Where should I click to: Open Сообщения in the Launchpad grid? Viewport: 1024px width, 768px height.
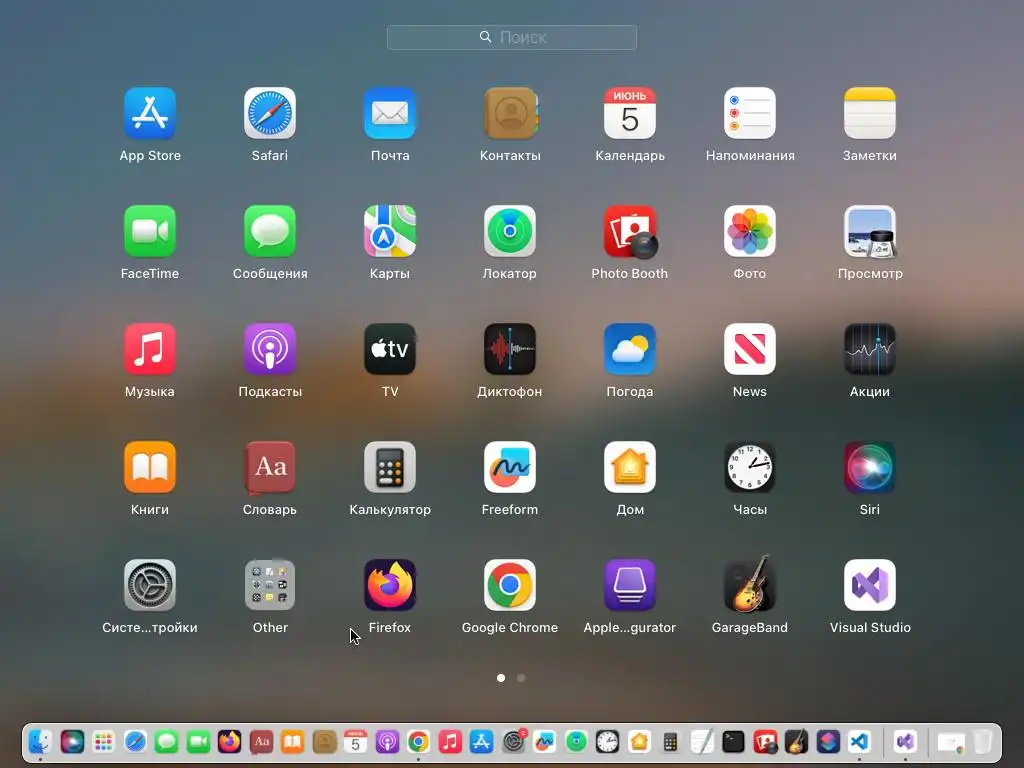pos(270,232)
